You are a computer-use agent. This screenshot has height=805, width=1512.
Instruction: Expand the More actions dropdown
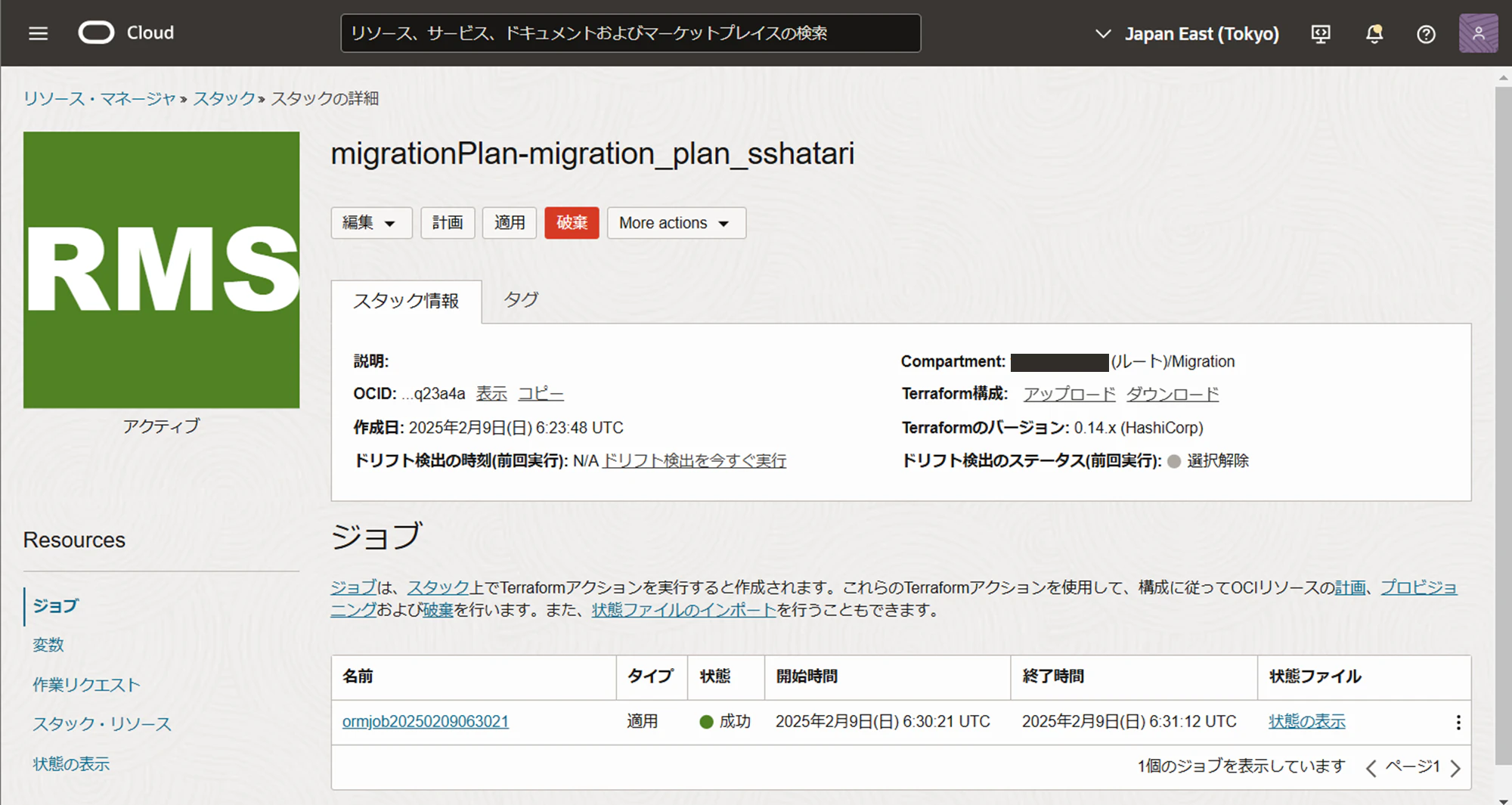pos(676,223)
